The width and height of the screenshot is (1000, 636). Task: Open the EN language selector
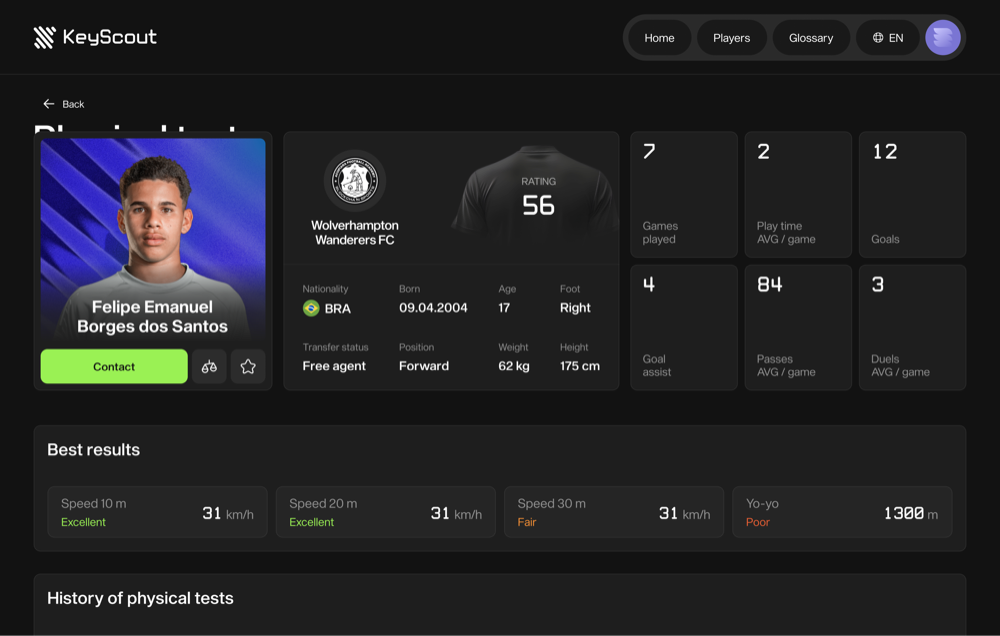pos(888,38)
